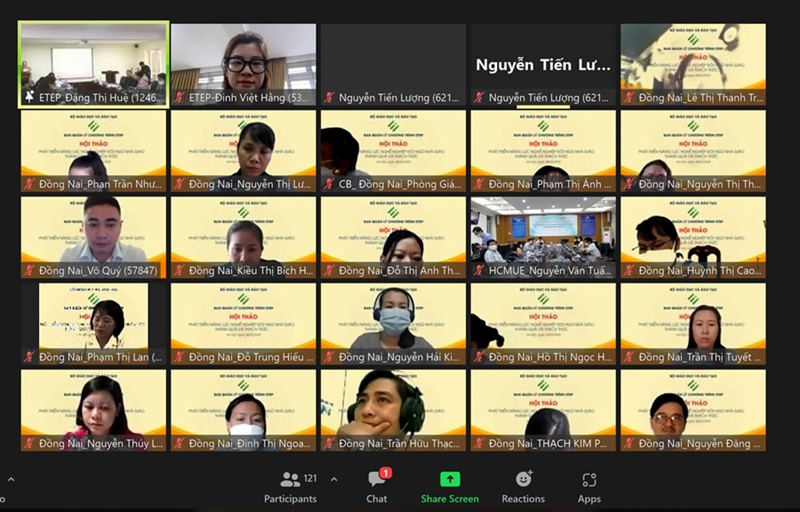The width and height of the screenshot is (800, 512).
Task: Click muted mic icon on HCMUE_Nguyễn Văn Tuấn tile
Action: 479,270
